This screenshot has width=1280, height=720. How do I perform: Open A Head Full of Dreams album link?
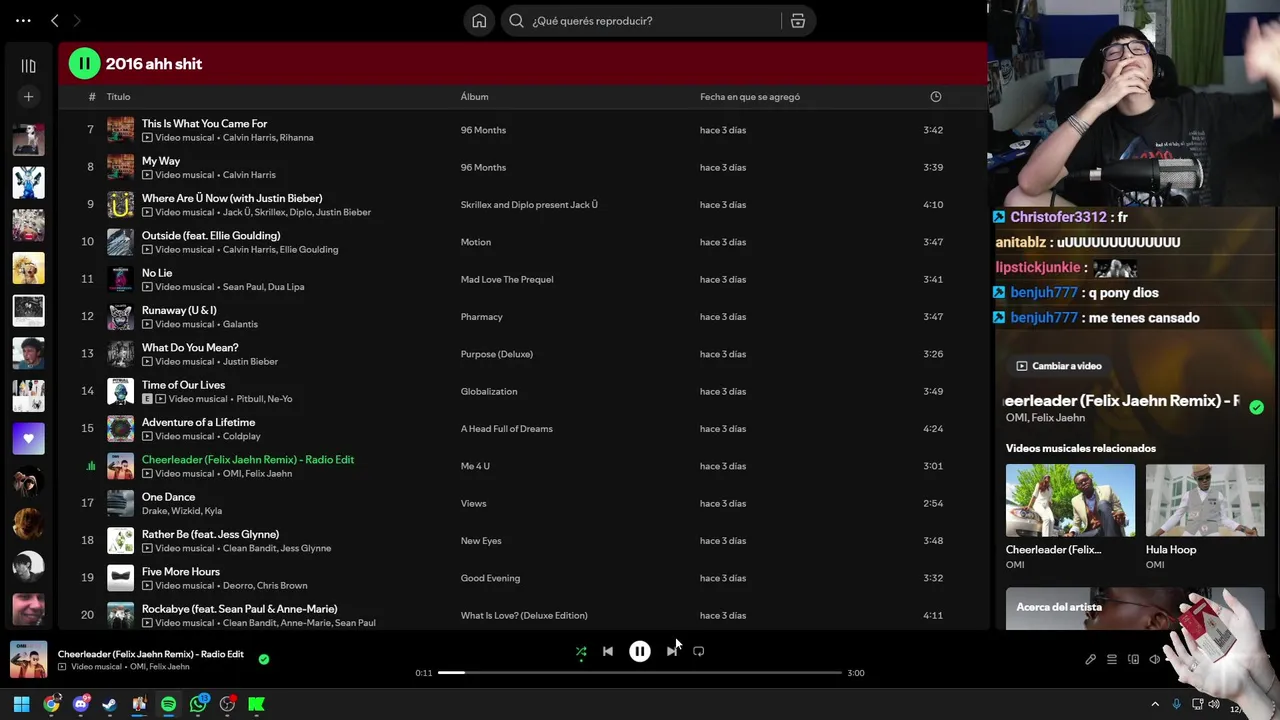tap(506, 429)
